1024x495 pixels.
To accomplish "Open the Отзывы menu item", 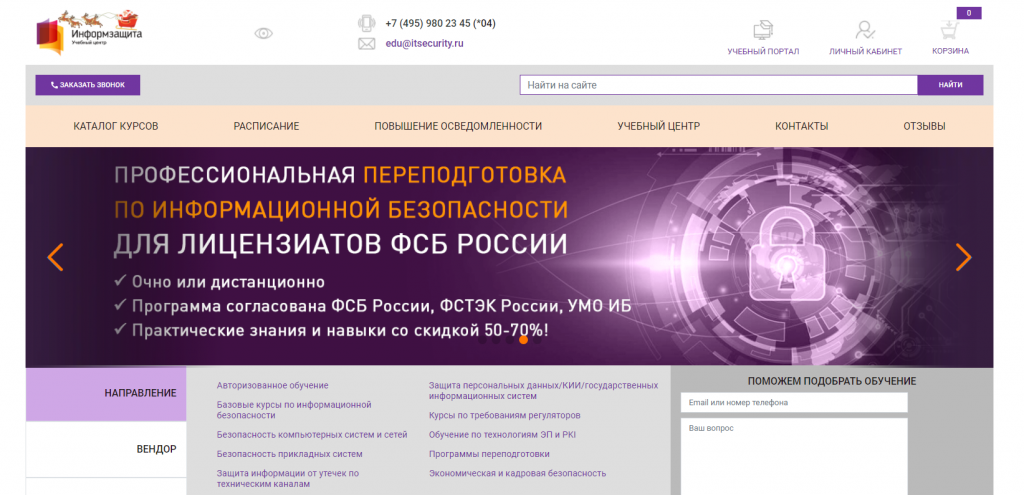I will point(924,127).
